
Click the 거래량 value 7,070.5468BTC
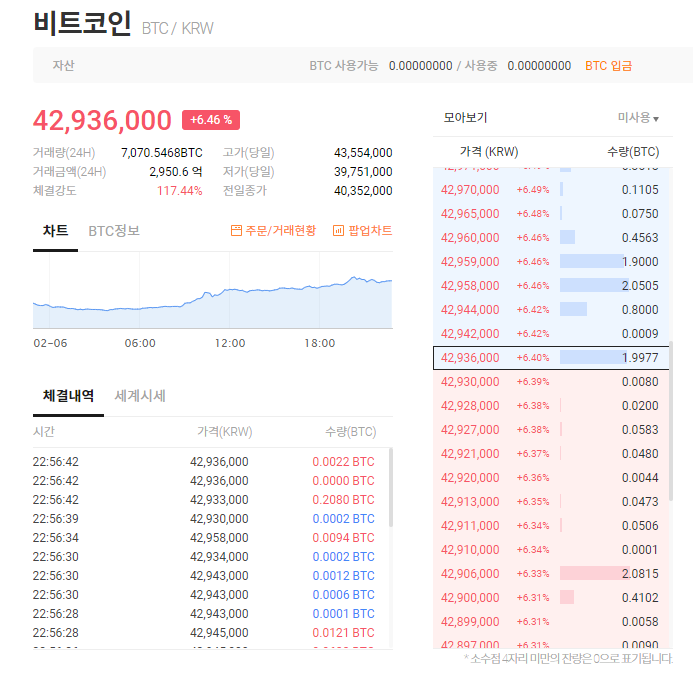tap(162, 153)
